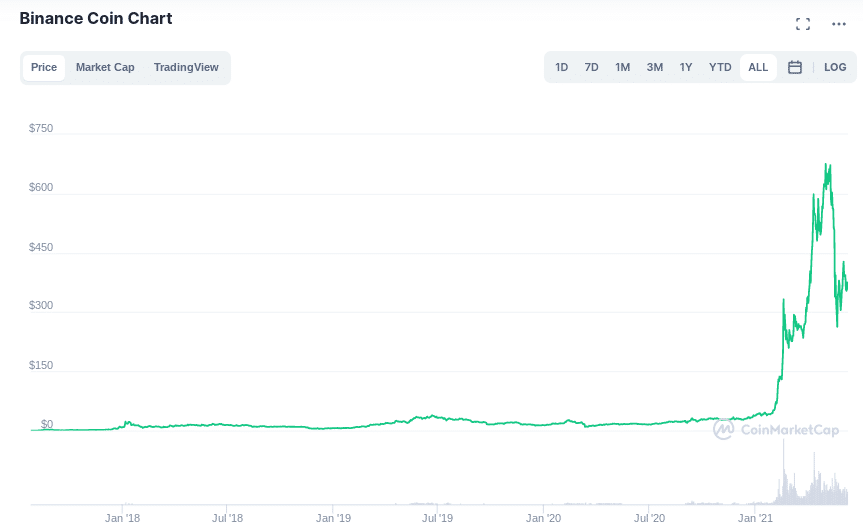863x531 pixels.
Task: Click the Jul '19 date label
Action: tap(438, 518)
